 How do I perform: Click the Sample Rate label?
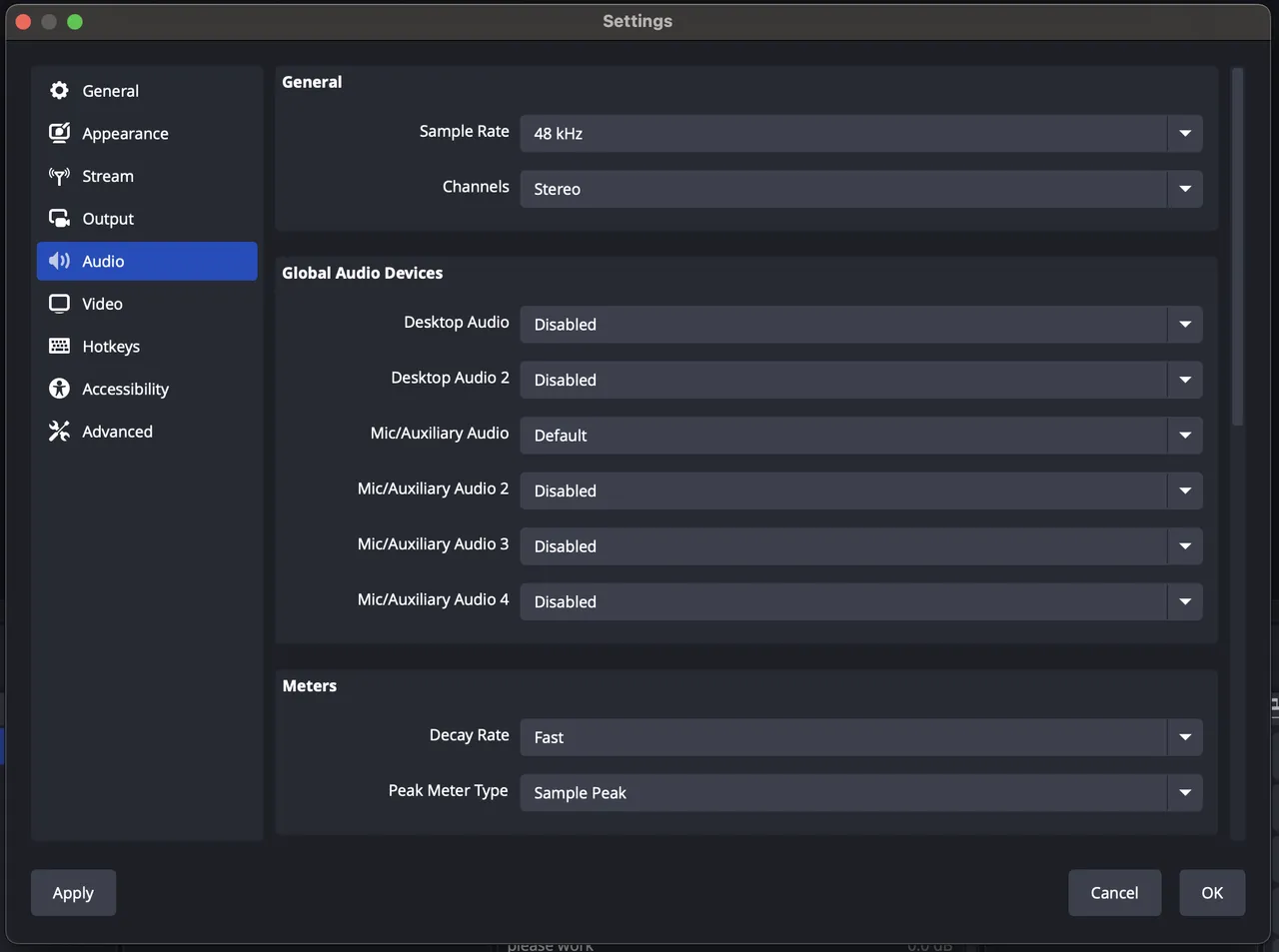coord(464,132)
